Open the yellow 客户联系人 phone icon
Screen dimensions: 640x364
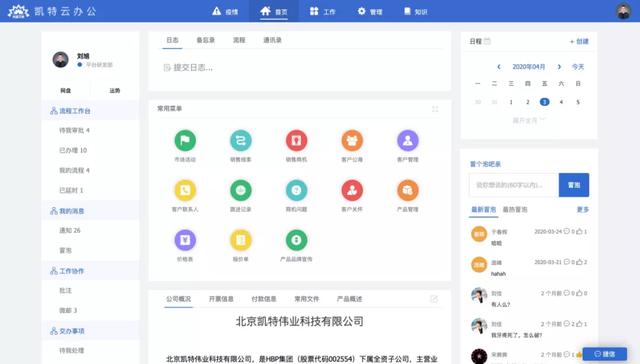185,190
